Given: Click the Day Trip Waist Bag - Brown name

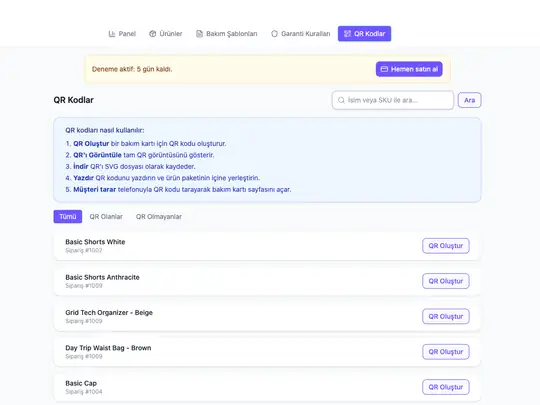Looking at the screenshot, I should [x=108, y=348].
